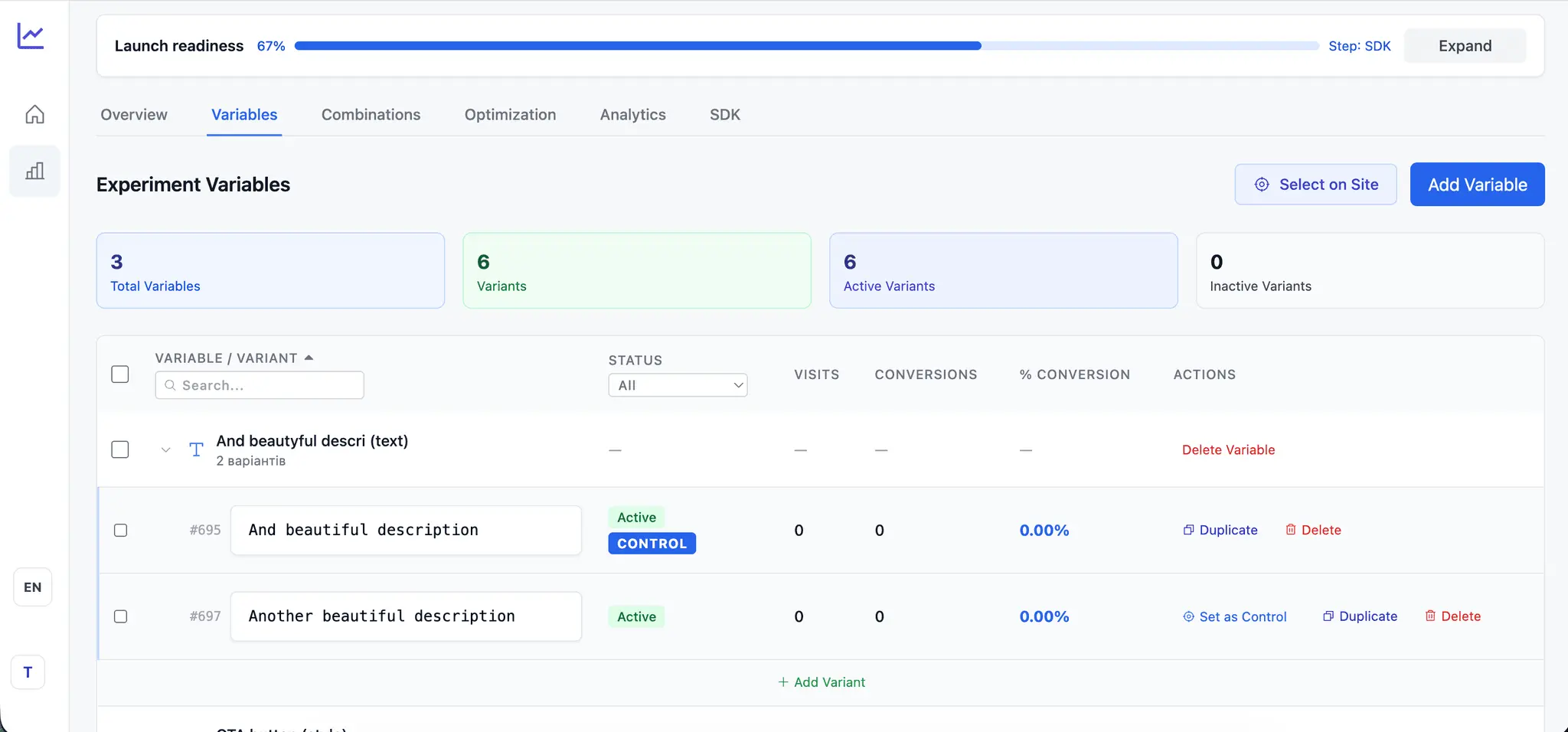The height and width of the screenshot is (732, 1568).
Task: Edit the Another beautiful description text field
Action: (406, 616)
